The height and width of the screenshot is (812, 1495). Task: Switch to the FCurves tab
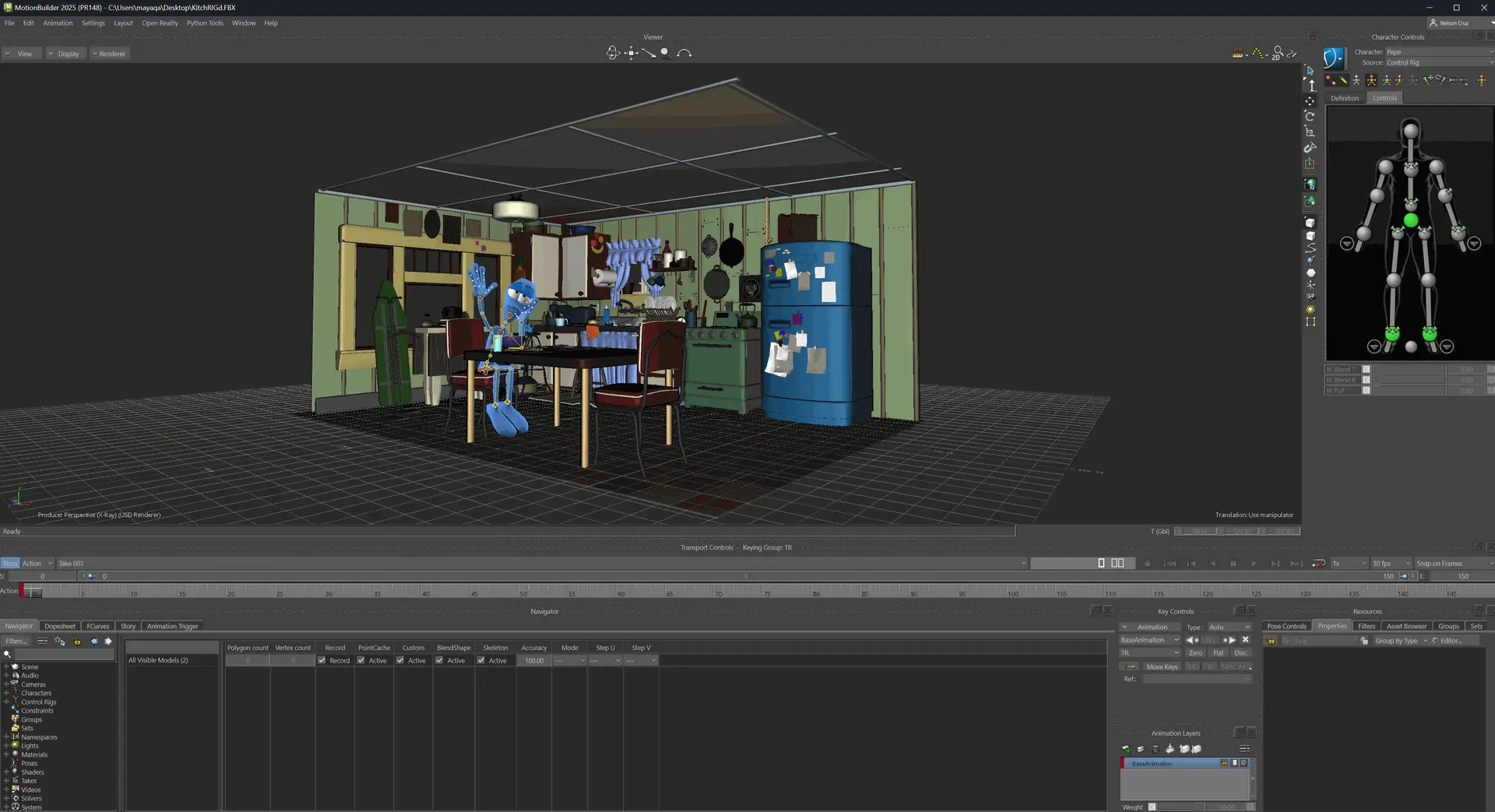[x=98, y=626]
